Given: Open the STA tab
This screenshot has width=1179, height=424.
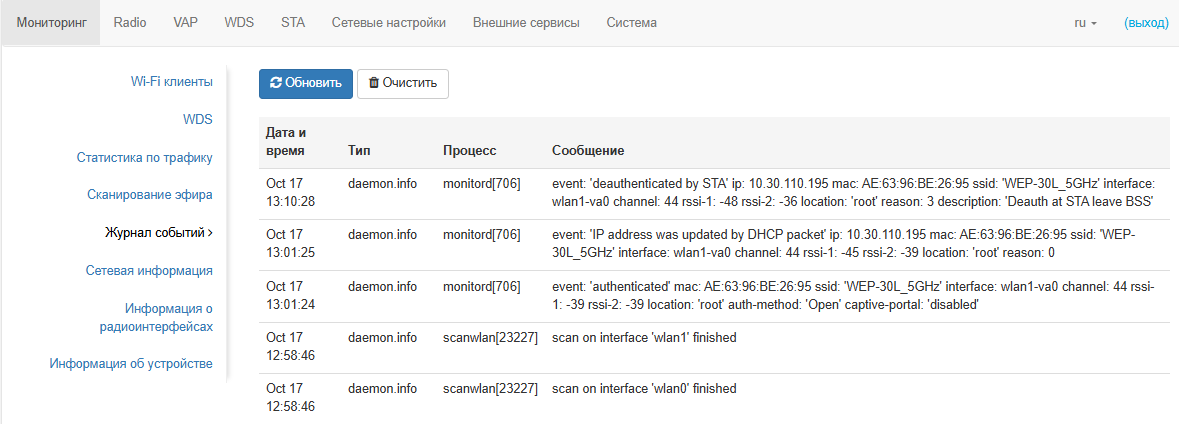Looking at the screenshot, I should click(x=293, y=23).
